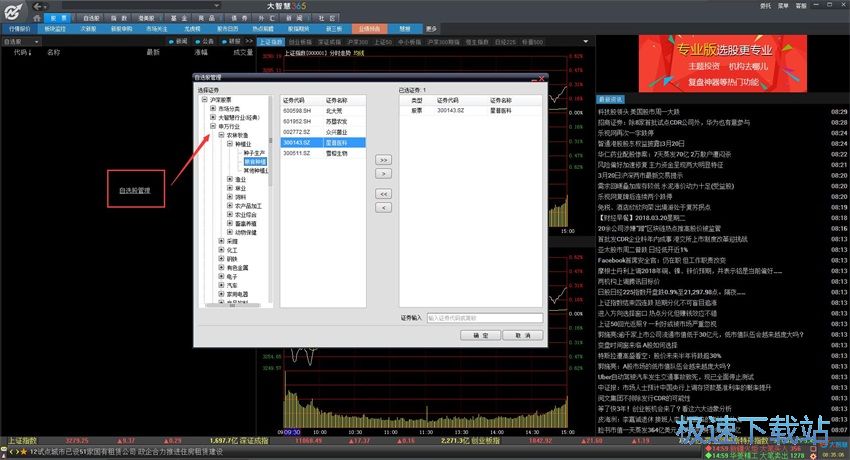Open the 社区 top menu tab
The height and width of the screenshot is (460, 850).
coord(326,18)
